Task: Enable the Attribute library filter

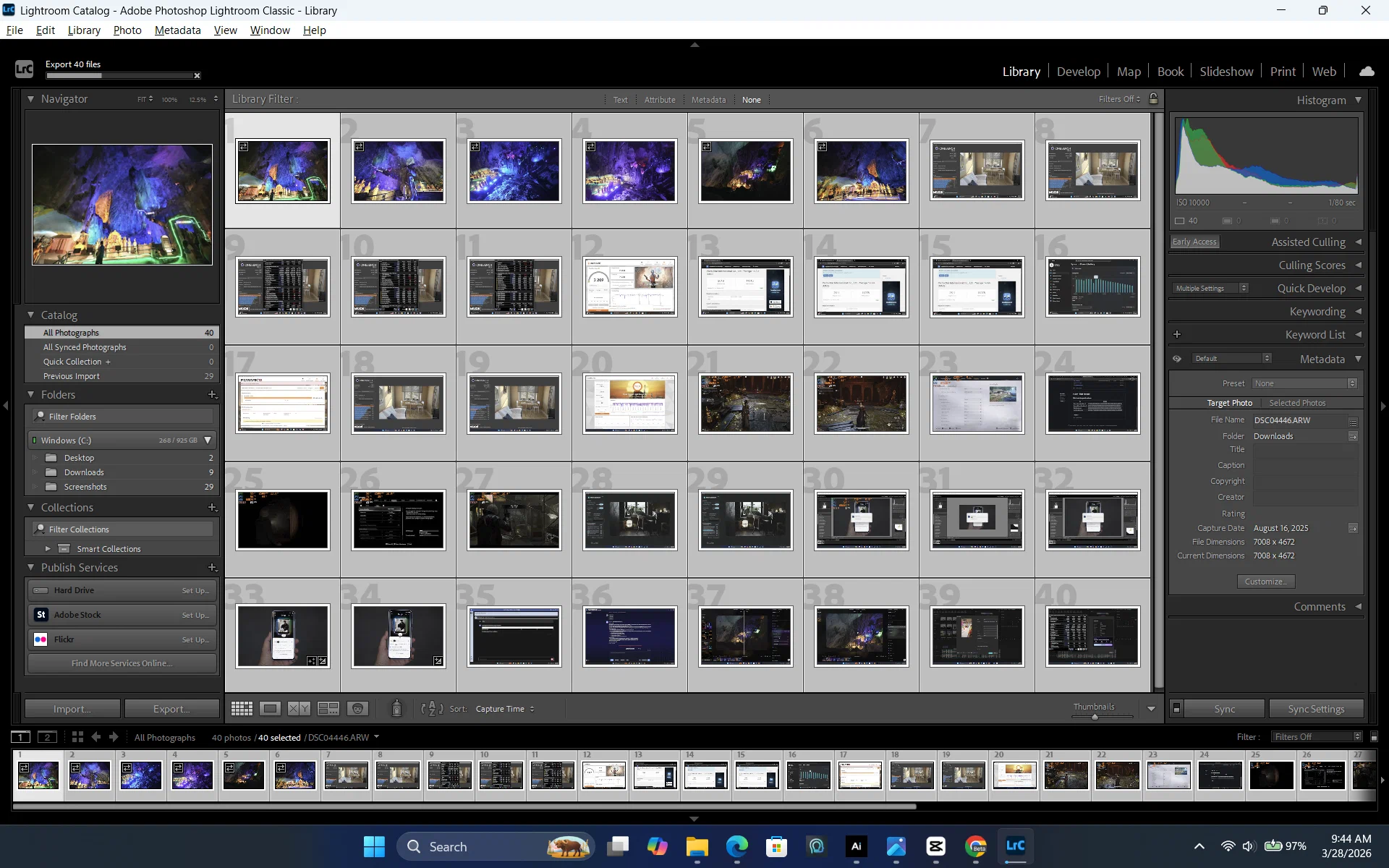Action: tap(660, 100)
